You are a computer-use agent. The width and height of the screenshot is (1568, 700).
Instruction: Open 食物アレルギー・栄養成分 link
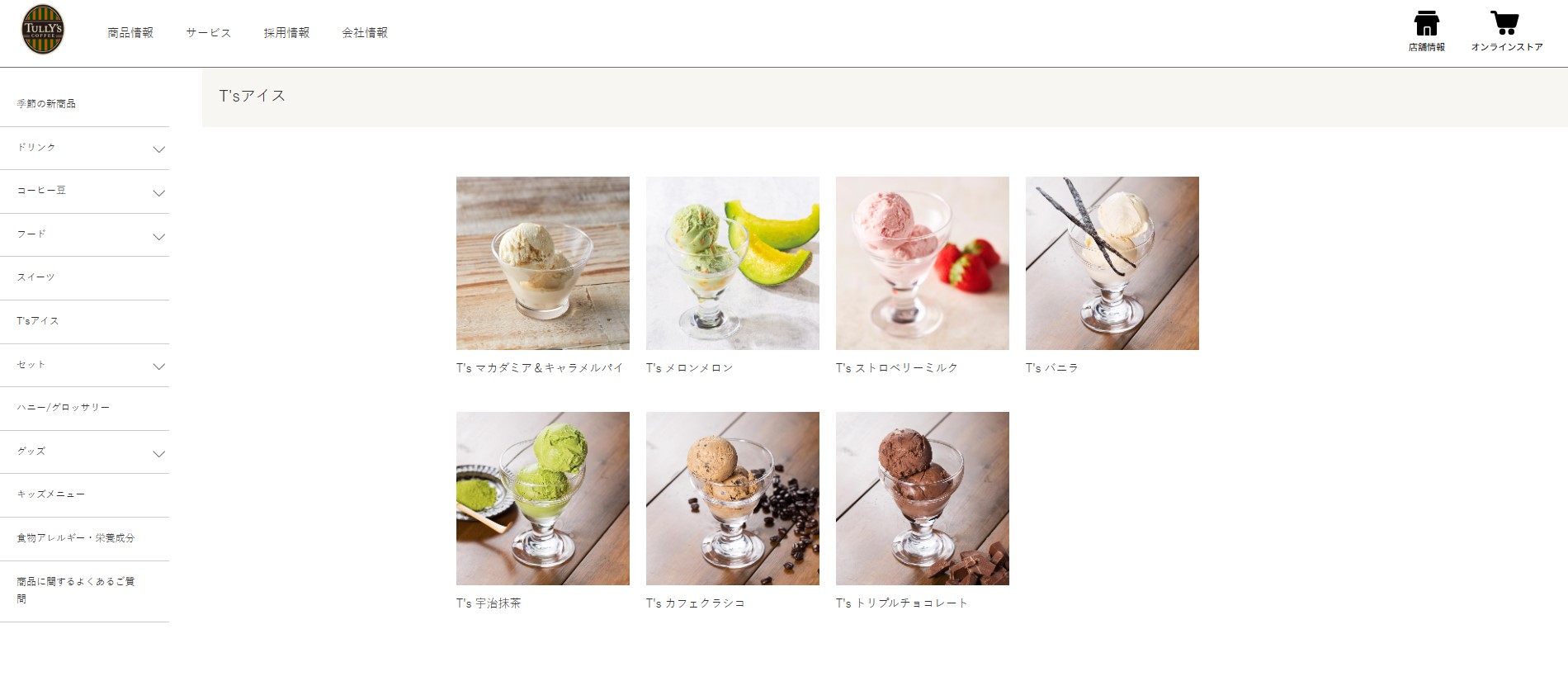76,538
